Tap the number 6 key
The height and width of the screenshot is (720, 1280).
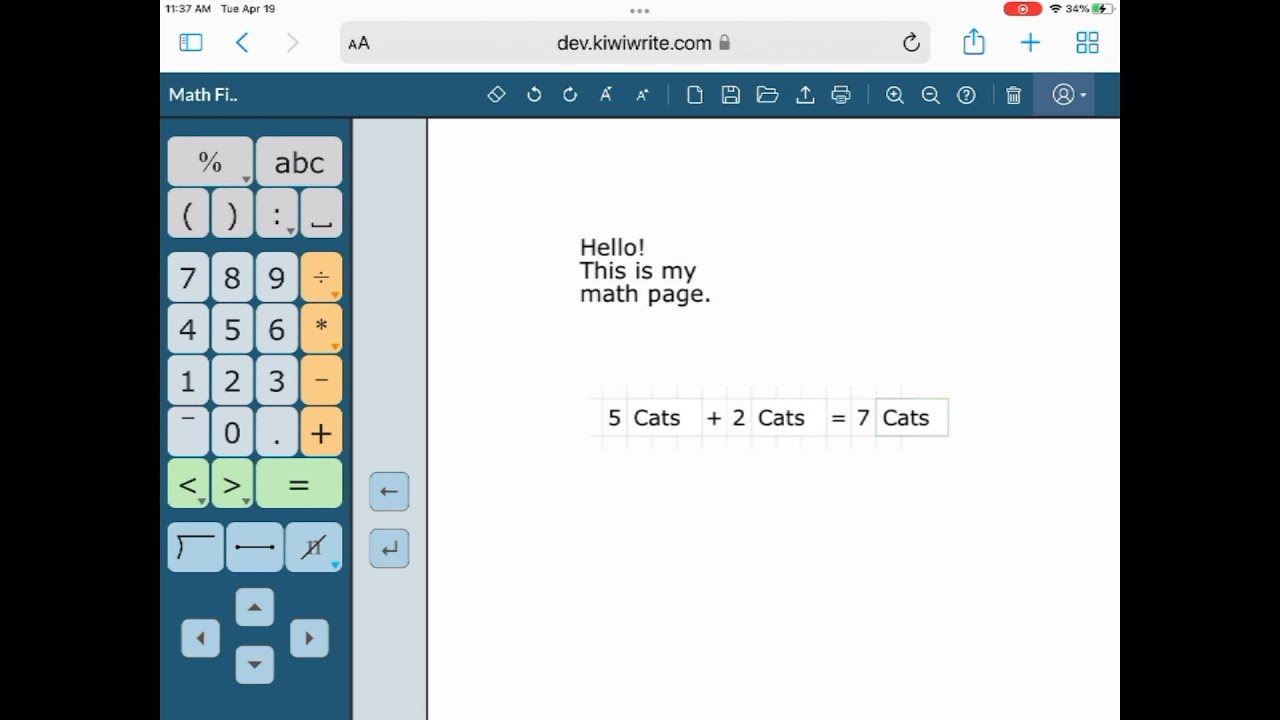pos(277,329)
